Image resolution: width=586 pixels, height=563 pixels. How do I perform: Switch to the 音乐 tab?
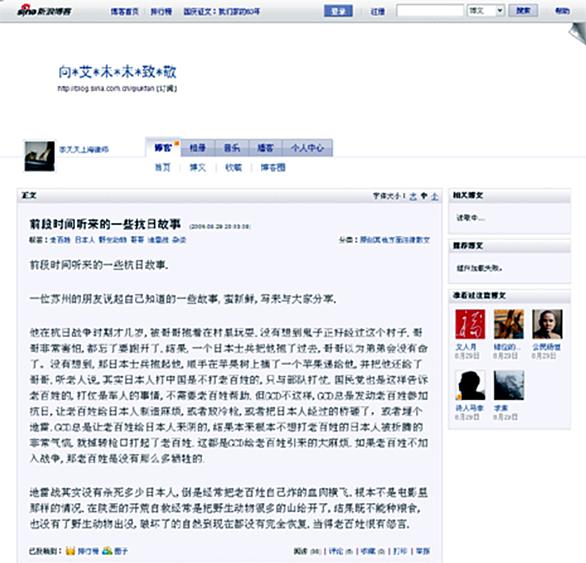tap(232, 148)
